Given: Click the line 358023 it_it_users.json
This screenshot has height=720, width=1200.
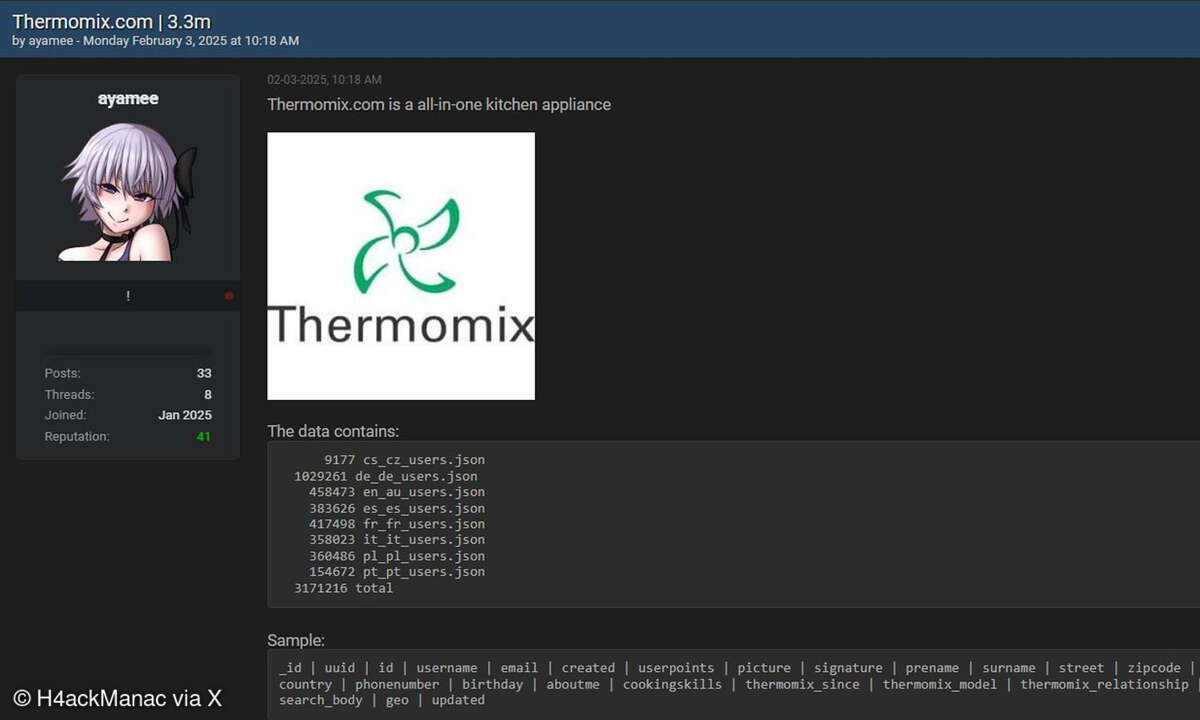Looking at the screenshot, I should tap(397, 540).
